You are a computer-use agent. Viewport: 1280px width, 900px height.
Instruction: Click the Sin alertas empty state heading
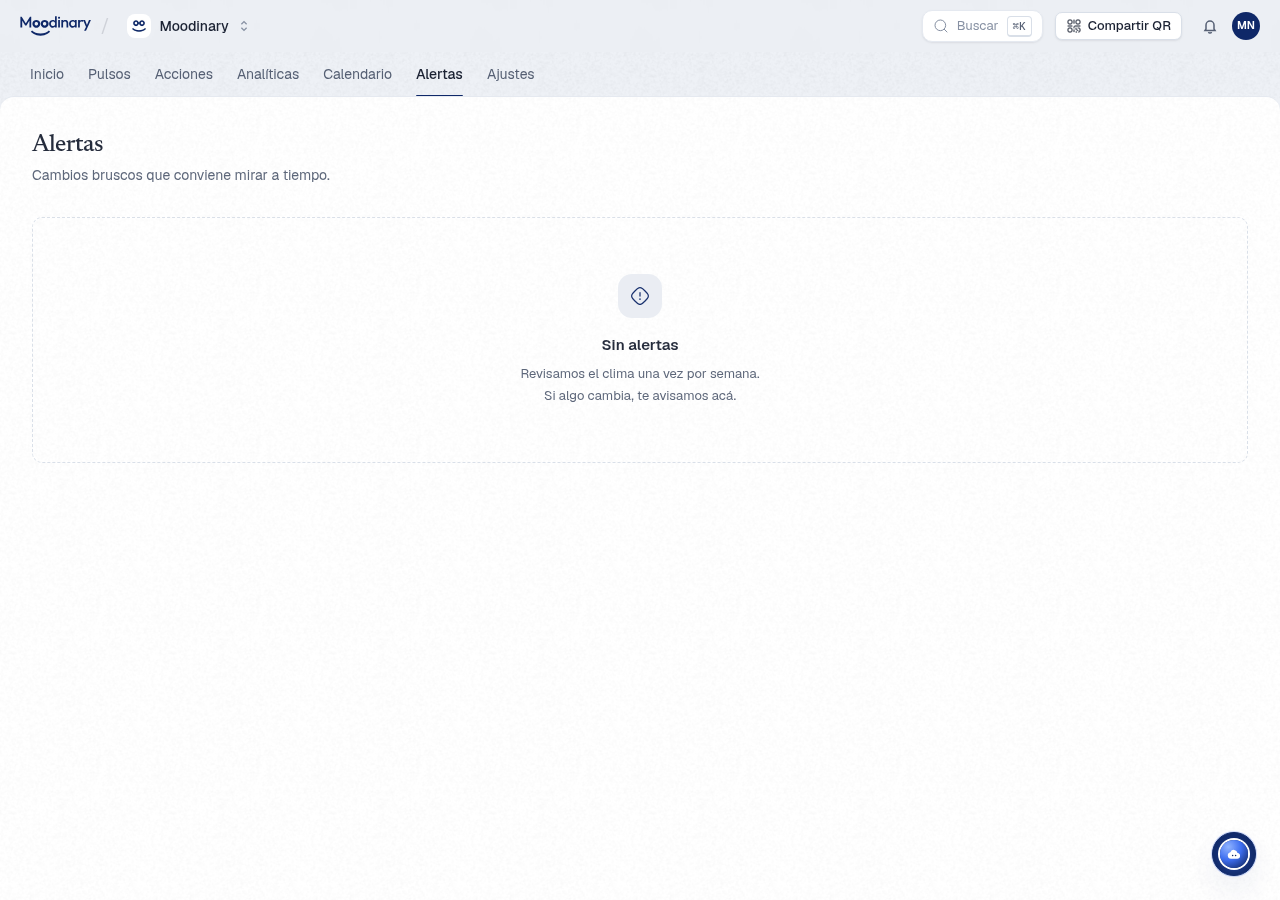[x=640, y=345]
